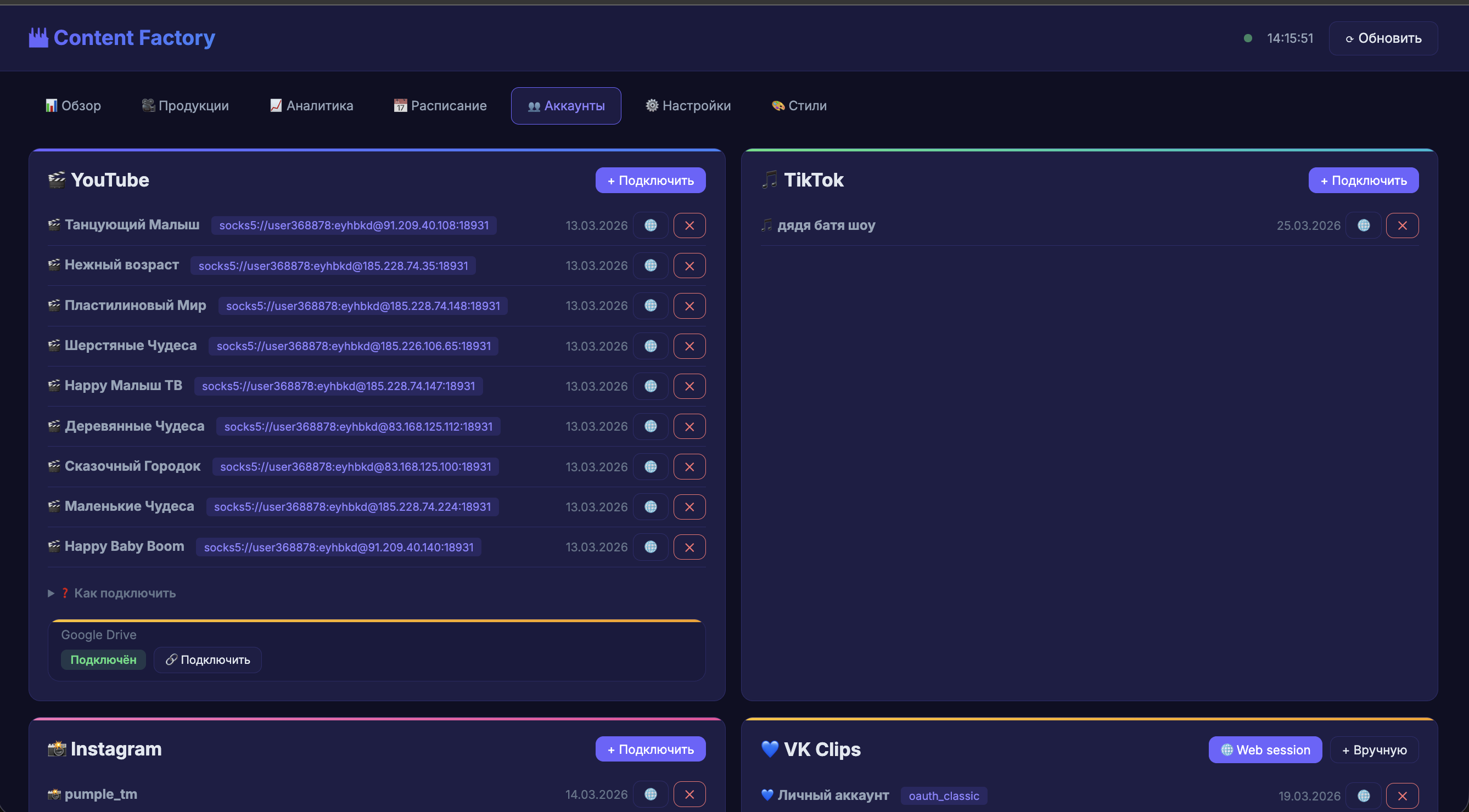The image size is (1469, 812).
Task: Connect a new YouTube account
Action: click(651, 181)
